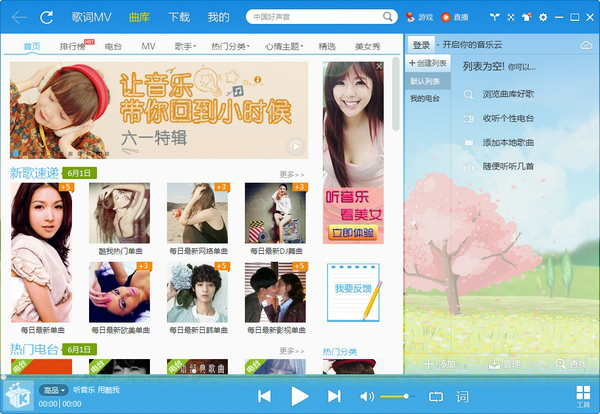
Task: Refresh the page with the circular arrow
Action: (46, 17)
